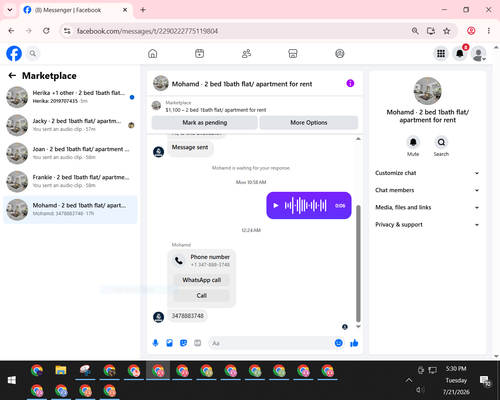Open Chrome three-dot menu
Screen dimensions: 500x400
[x=489, y=31]
